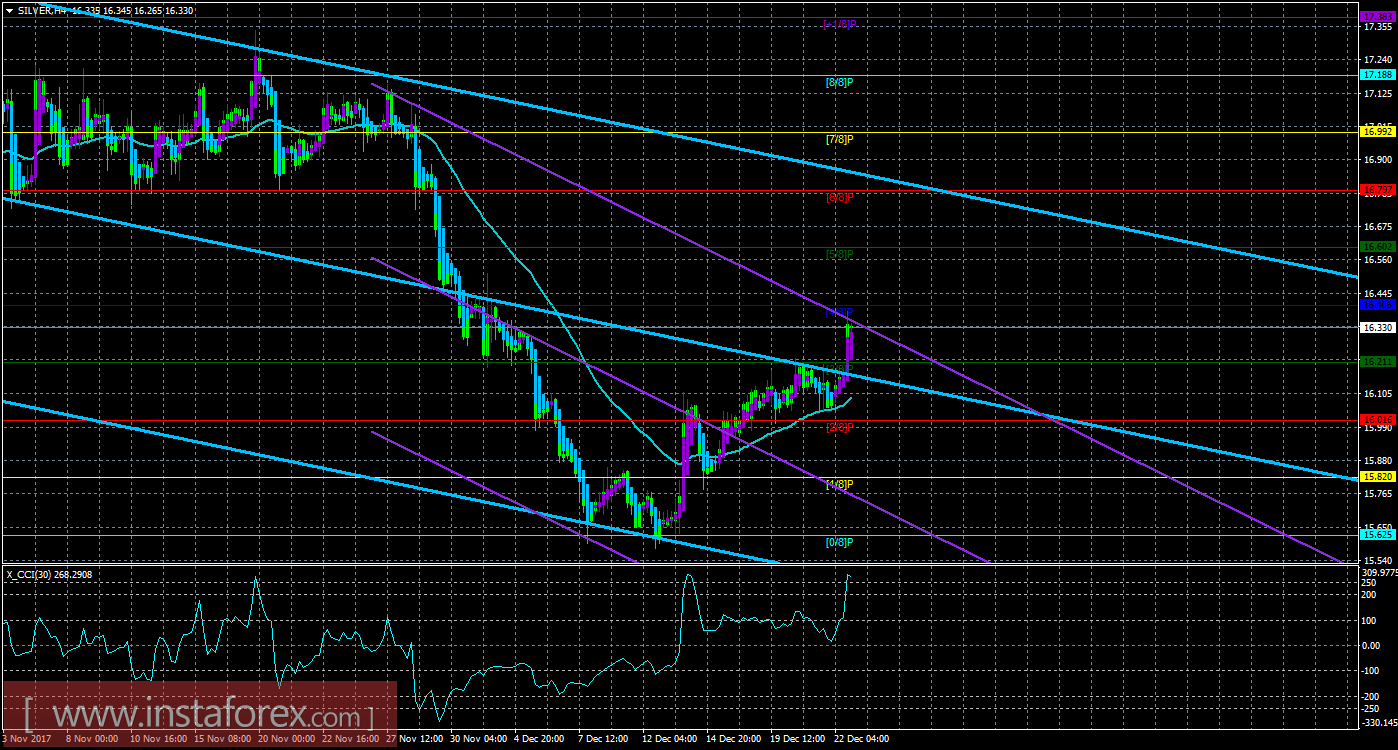
Task: Click the -330.145 value on CCI scale
Action: (1379, 723)
